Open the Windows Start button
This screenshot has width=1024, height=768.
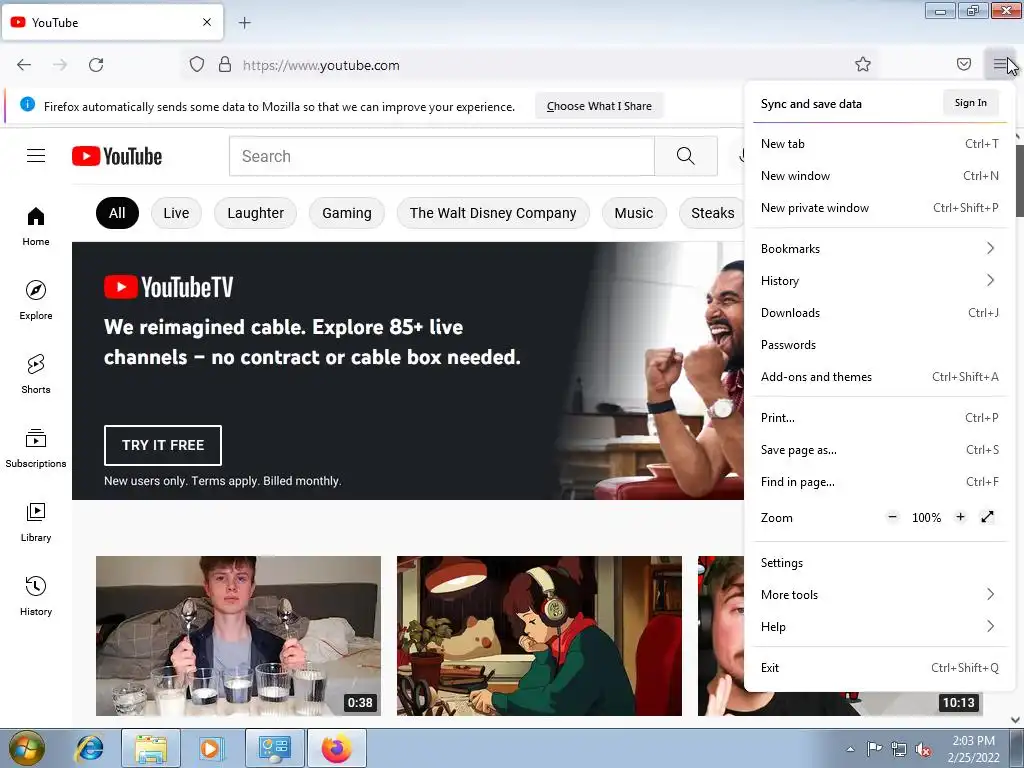click(x=26, y=748)
